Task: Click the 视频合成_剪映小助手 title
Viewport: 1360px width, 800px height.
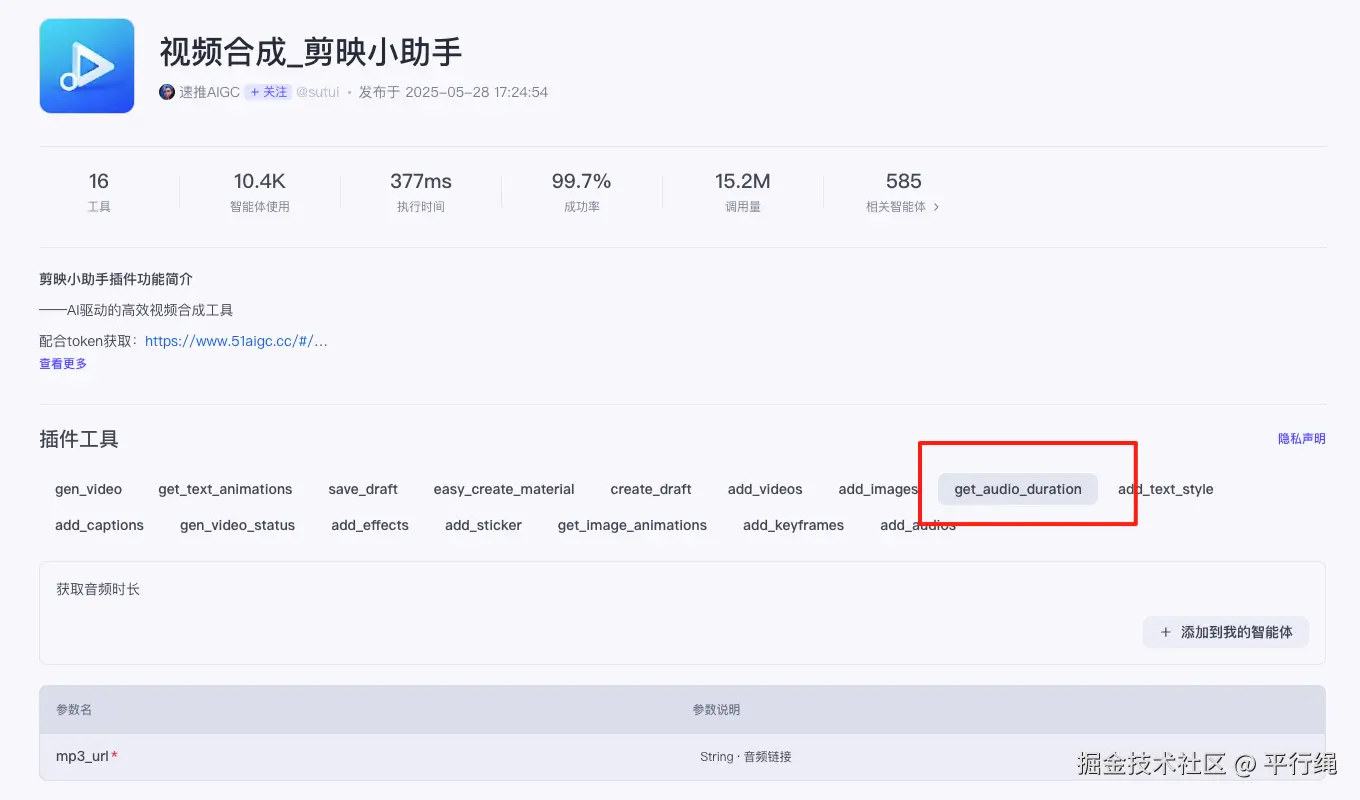Action: tap(311, 51)
